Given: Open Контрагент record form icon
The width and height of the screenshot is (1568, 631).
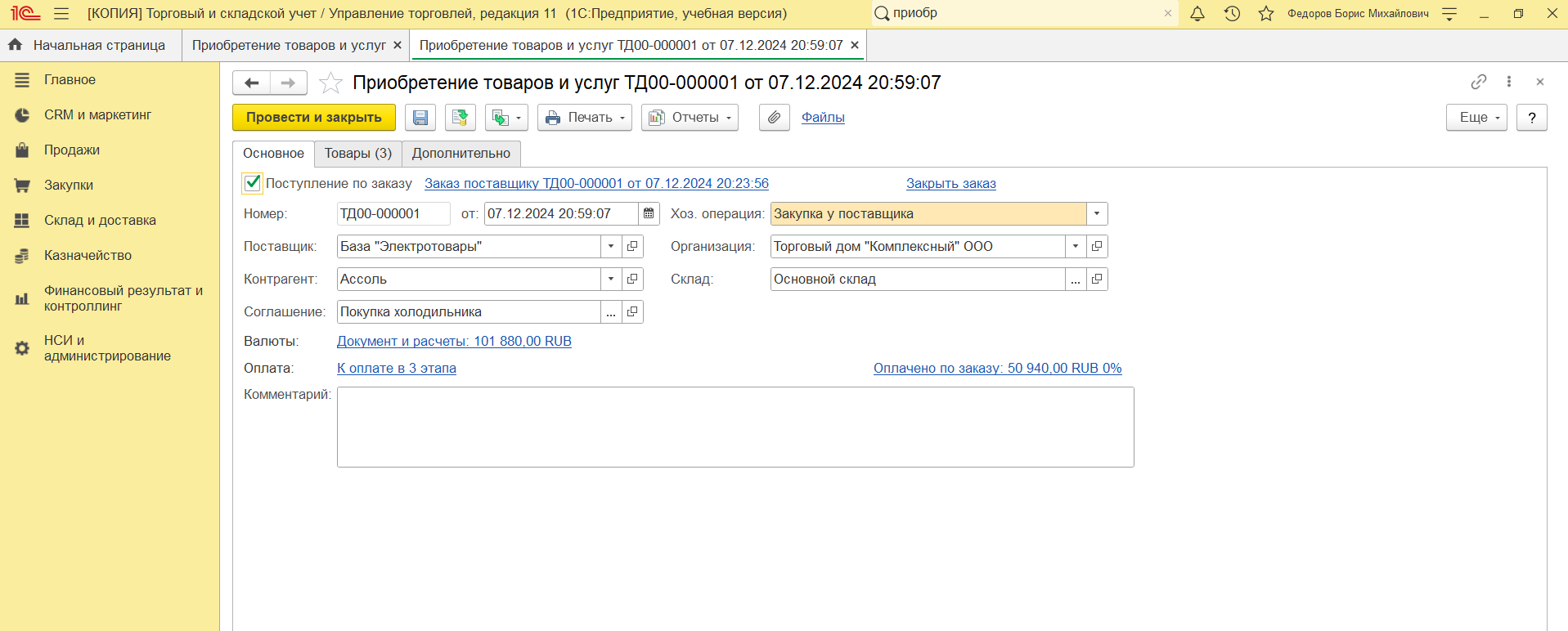Looking at the screenshot, I should pyautogui.click(x=632, y=280).
